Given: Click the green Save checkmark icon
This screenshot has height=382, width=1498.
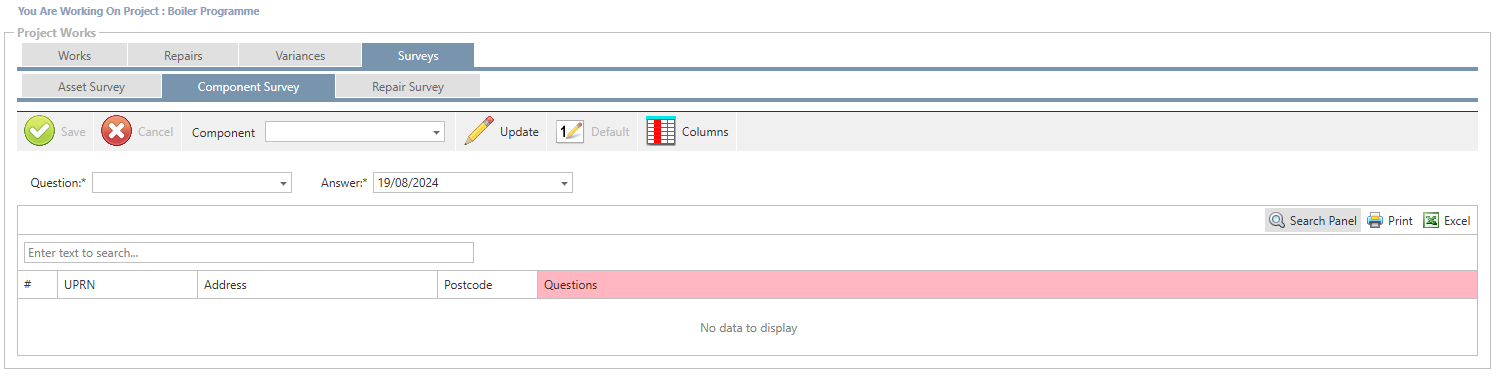Looking at the screenshot, I should tap(40, 131).
